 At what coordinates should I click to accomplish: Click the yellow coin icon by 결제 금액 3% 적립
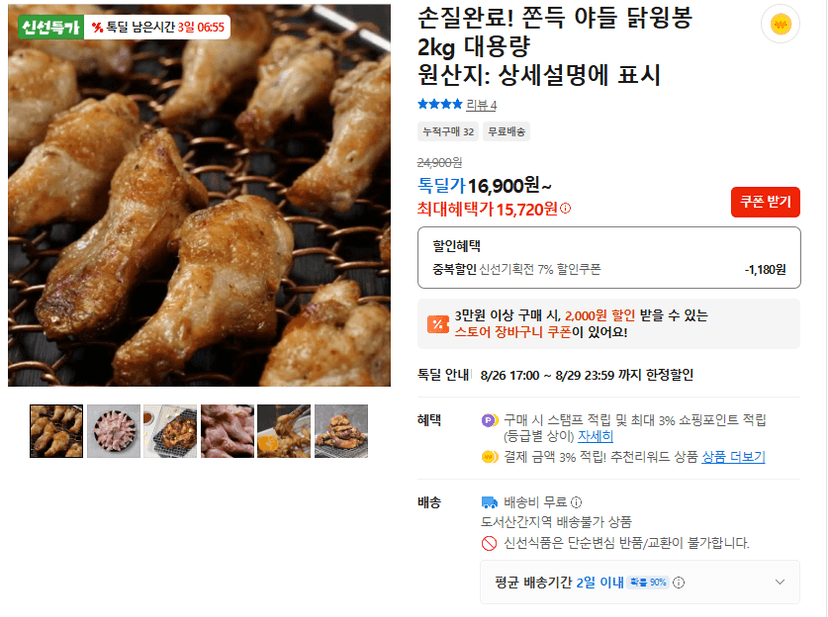click(x=490, y=457)
